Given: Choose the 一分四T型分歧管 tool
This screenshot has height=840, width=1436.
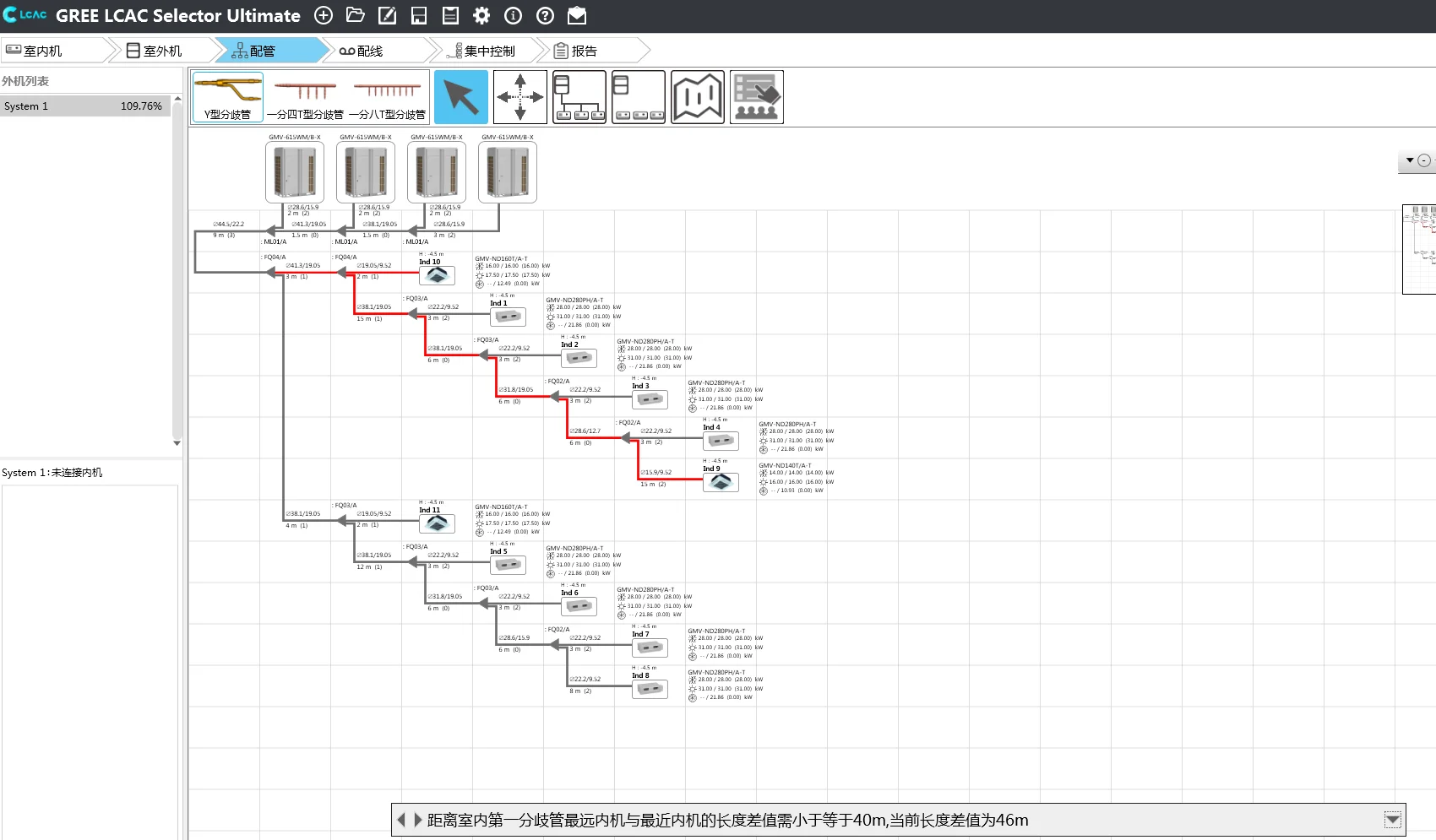Looking at the screenshot, I should point(305,97).
